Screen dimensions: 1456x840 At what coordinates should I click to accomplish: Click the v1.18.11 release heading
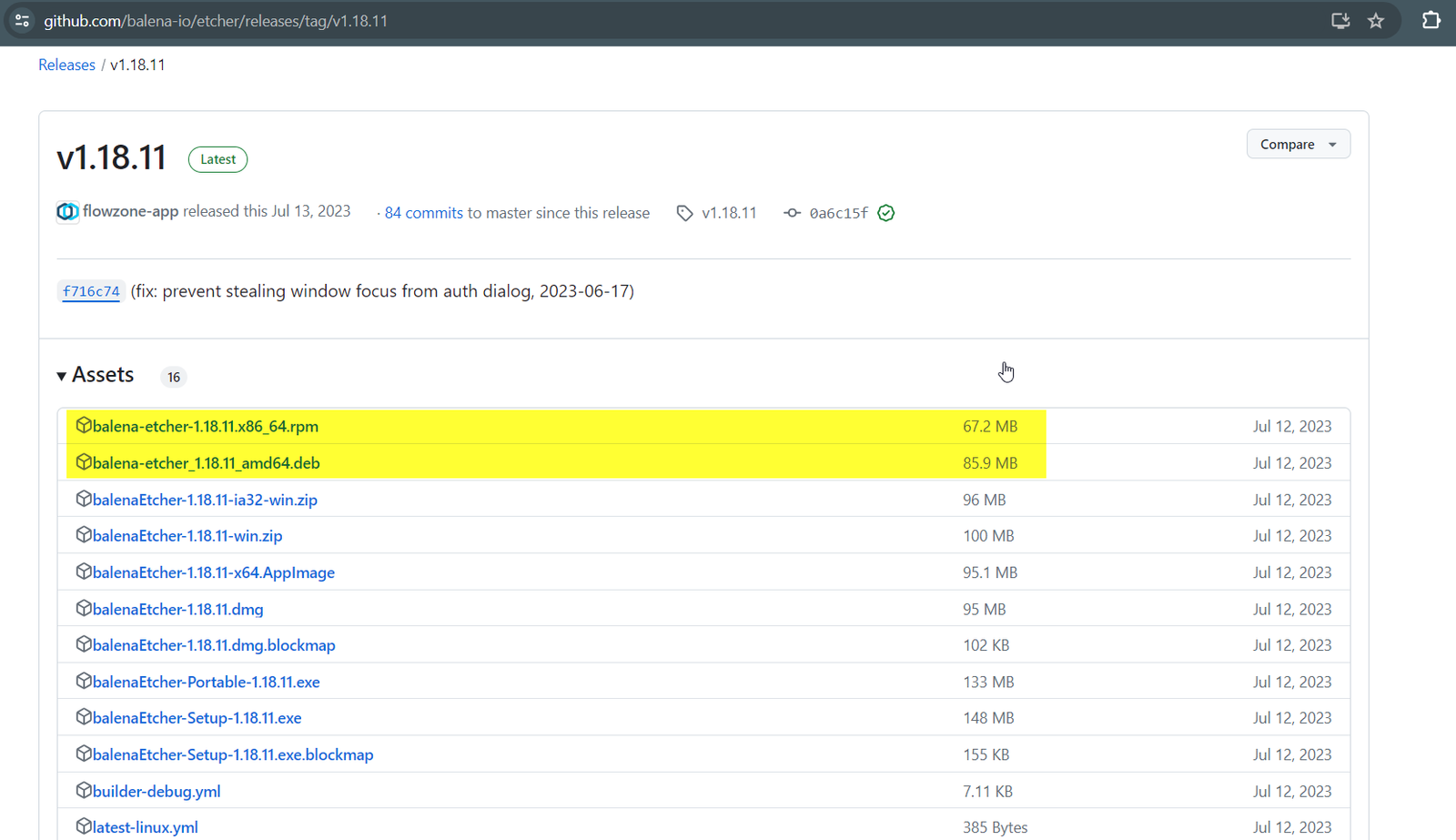111,157
